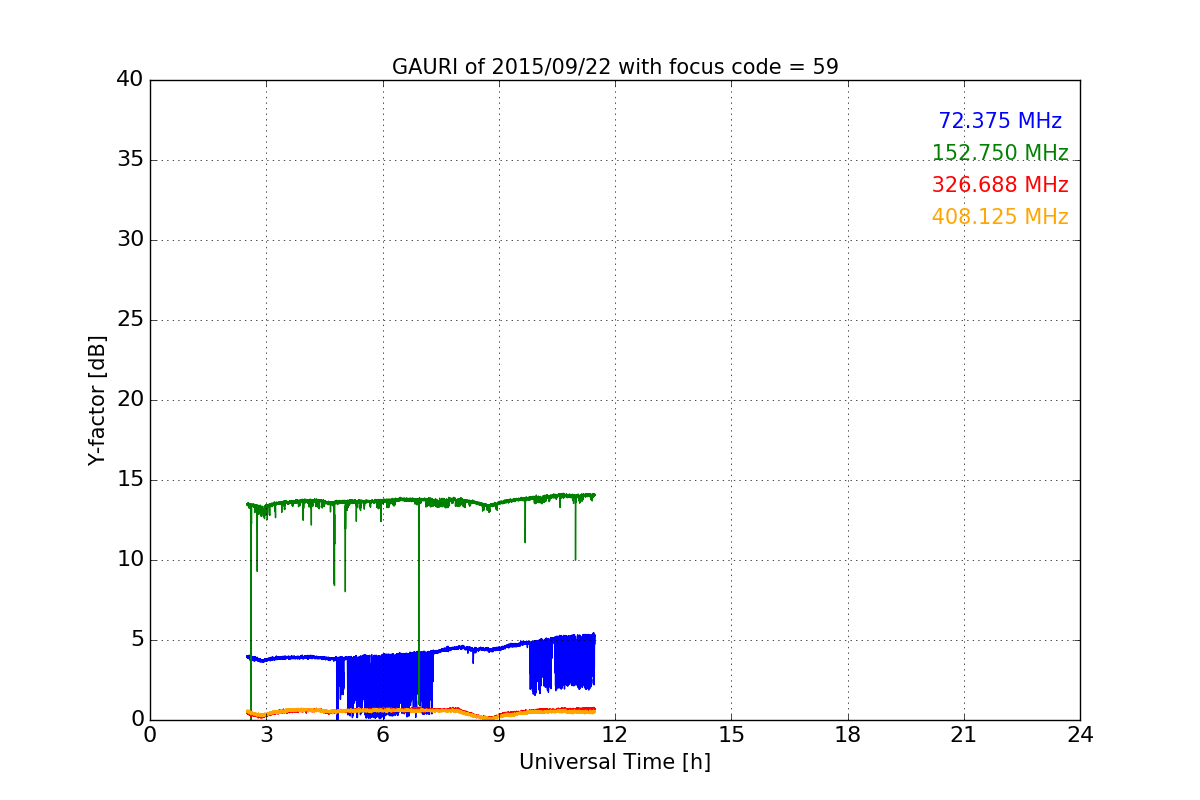This screenshot has width=1200, height=800.
Task: Click the x-axis tick label 21
Action: point(964,735)
